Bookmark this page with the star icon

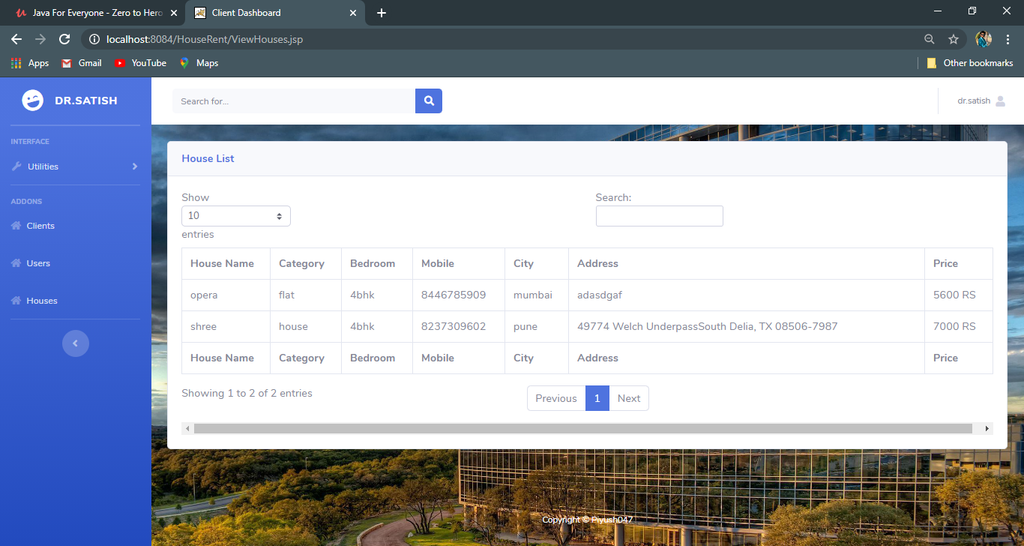click(x=953, y=39)
